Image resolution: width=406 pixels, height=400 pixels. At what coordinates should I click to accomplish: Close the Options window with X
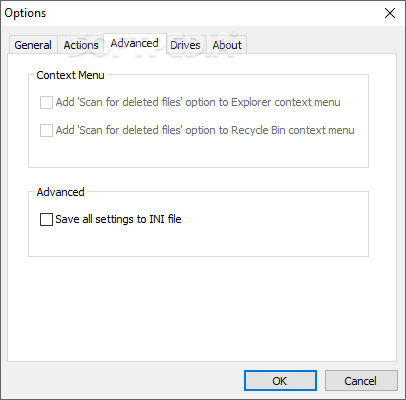pos(390,13)
